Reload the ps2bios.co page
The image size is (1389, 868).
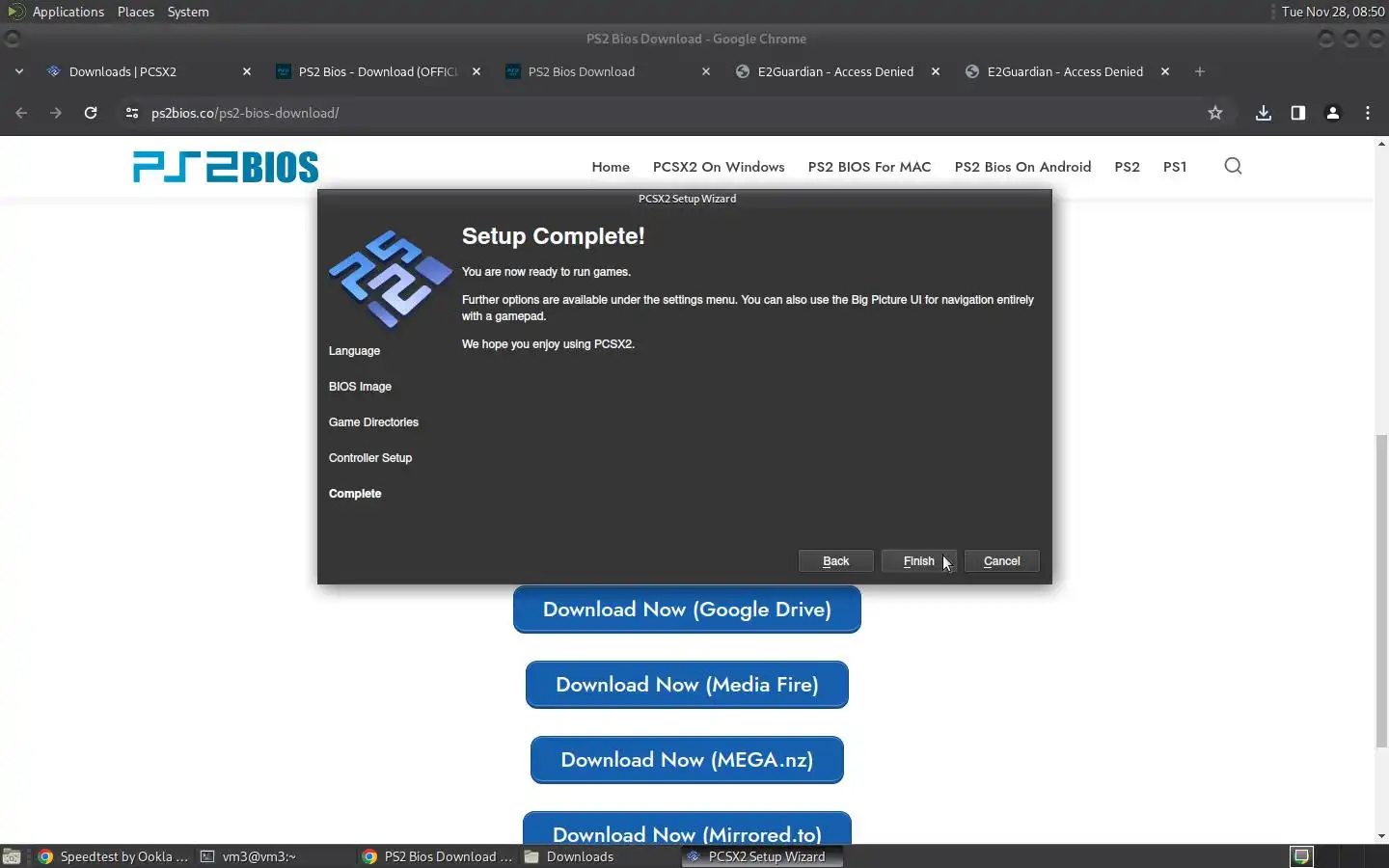pos(91,113)
